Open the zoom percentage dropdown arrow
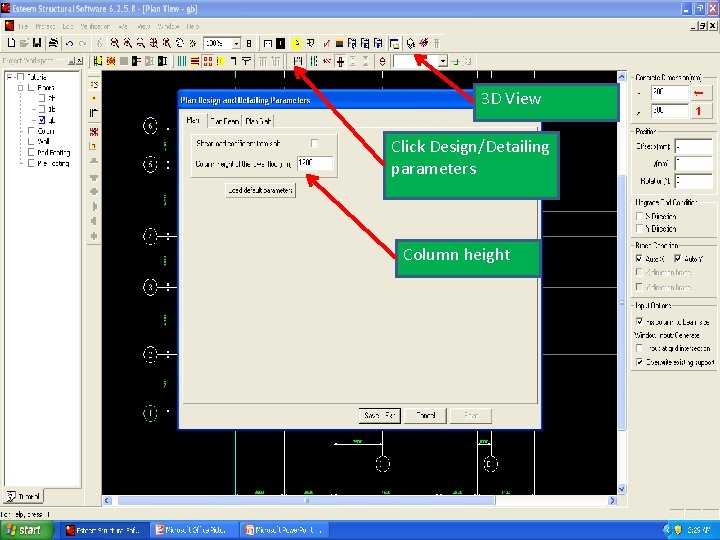The width and height of the screenshot is (720, 540). (x=236, y=44)
